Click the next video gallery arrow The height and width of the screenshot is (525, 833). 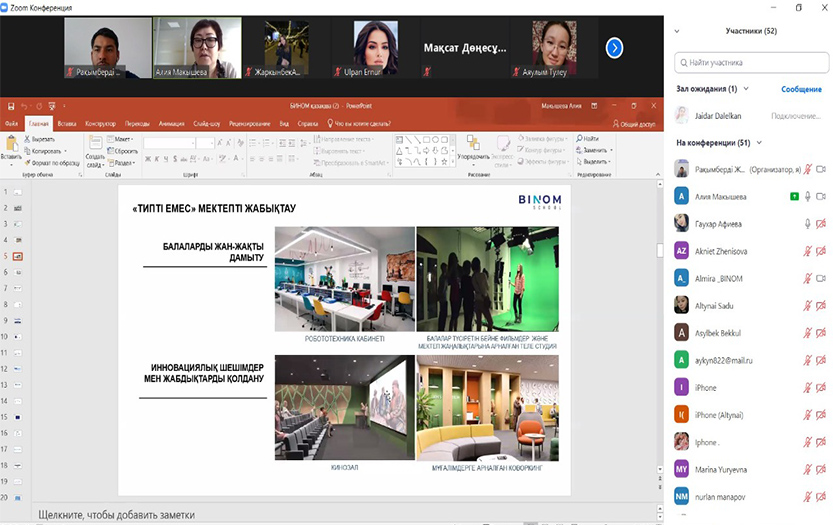[614, 47]
